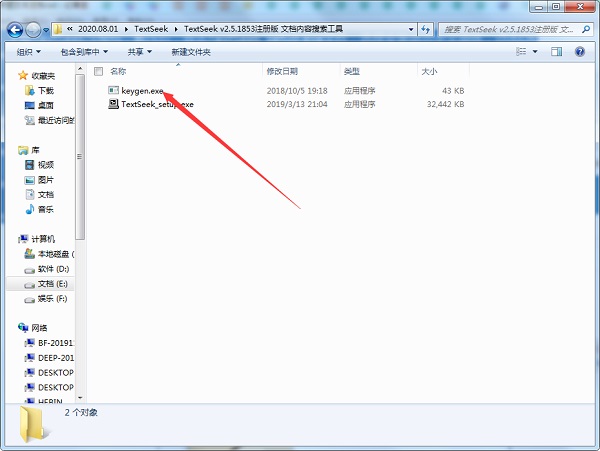Open 下载 folder in sidebar
The width and height of the screenshot is (600, 451).
click(x=40, y=90)
